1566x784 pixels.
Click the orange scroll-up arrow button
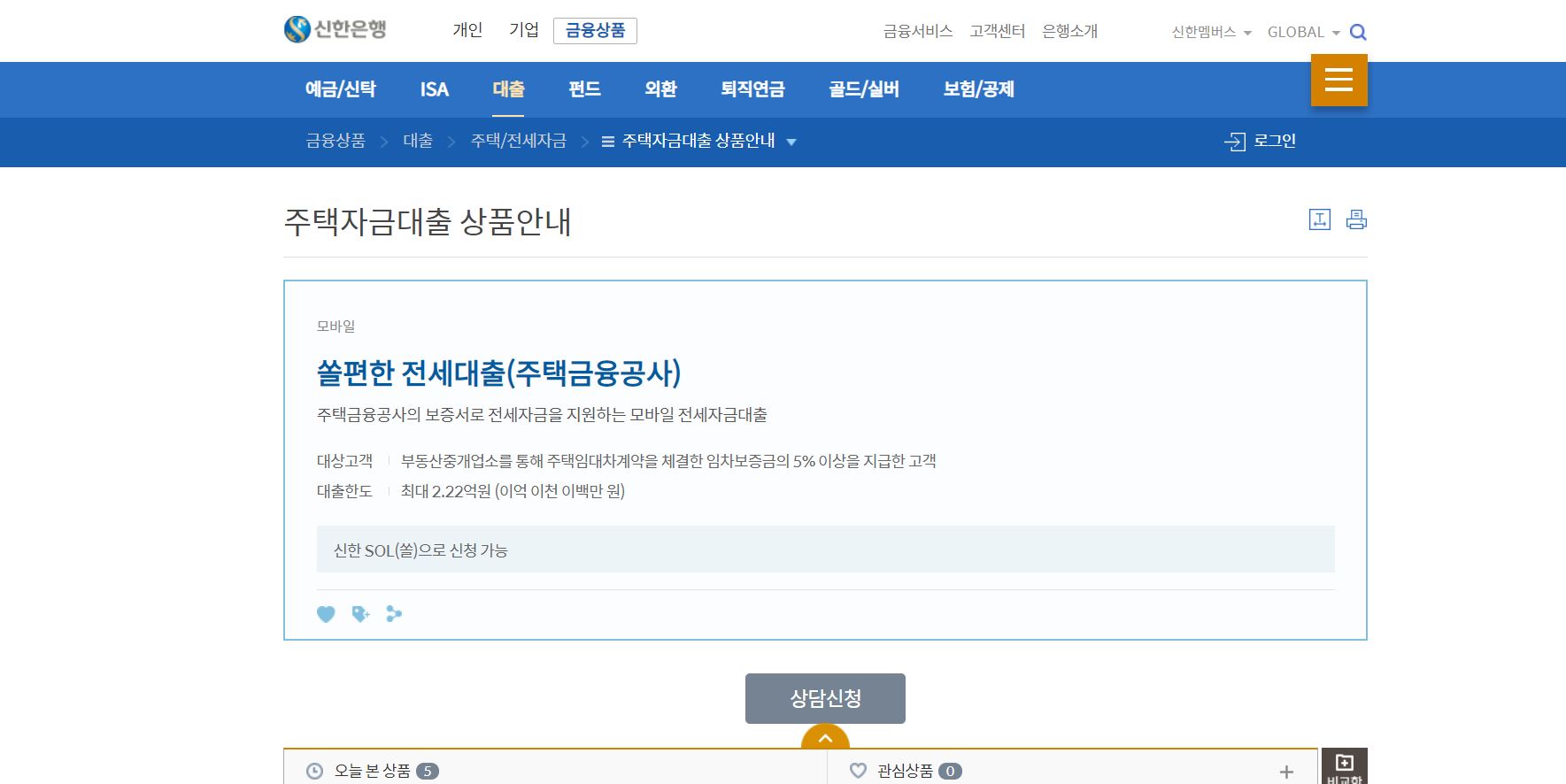(825, 737)
